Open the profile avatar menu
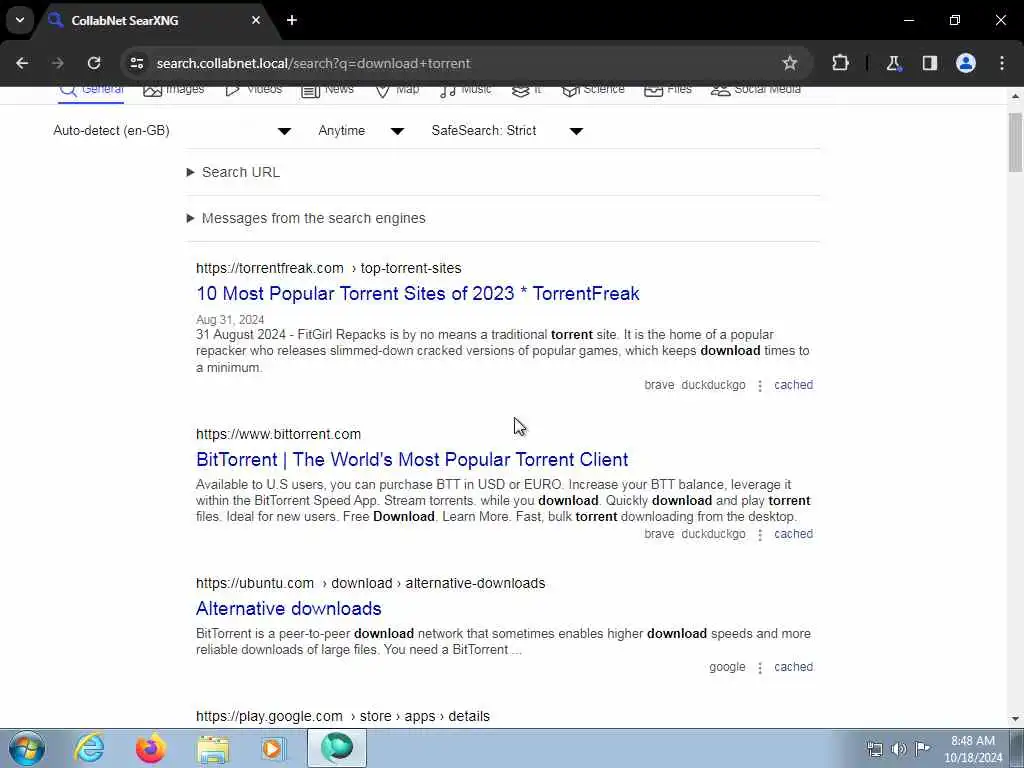This screenshot has width=1024, height=768. (x=965, y=63)
